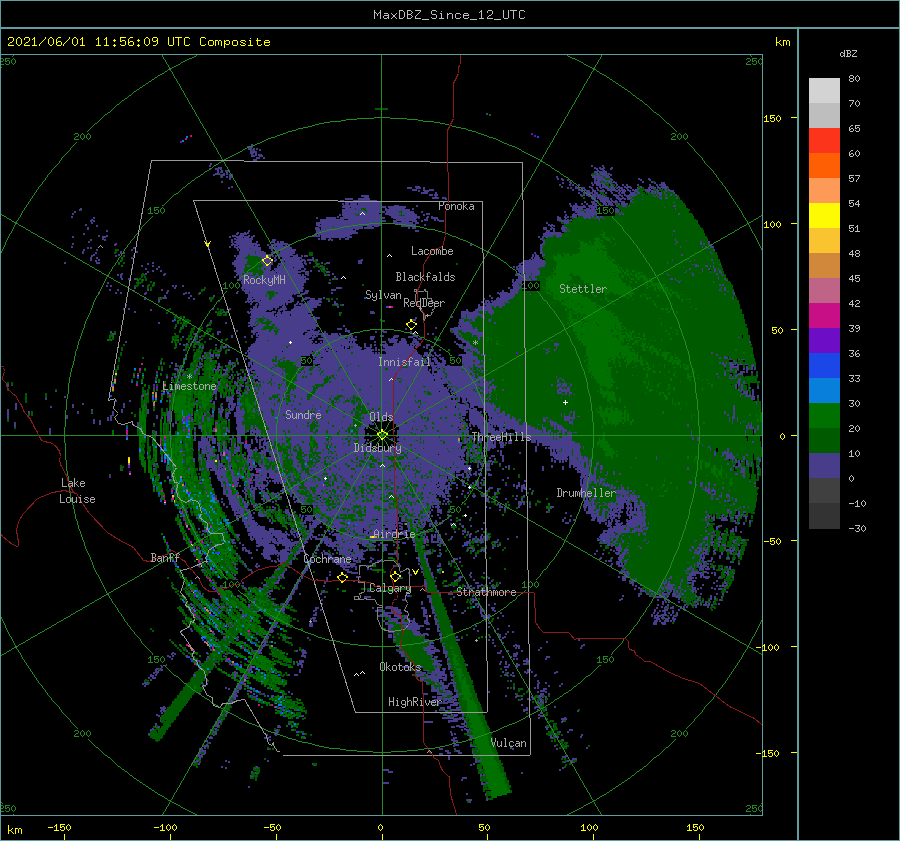Click the Innisfail town label
900x841 pixels.
[x=404, y=362]
